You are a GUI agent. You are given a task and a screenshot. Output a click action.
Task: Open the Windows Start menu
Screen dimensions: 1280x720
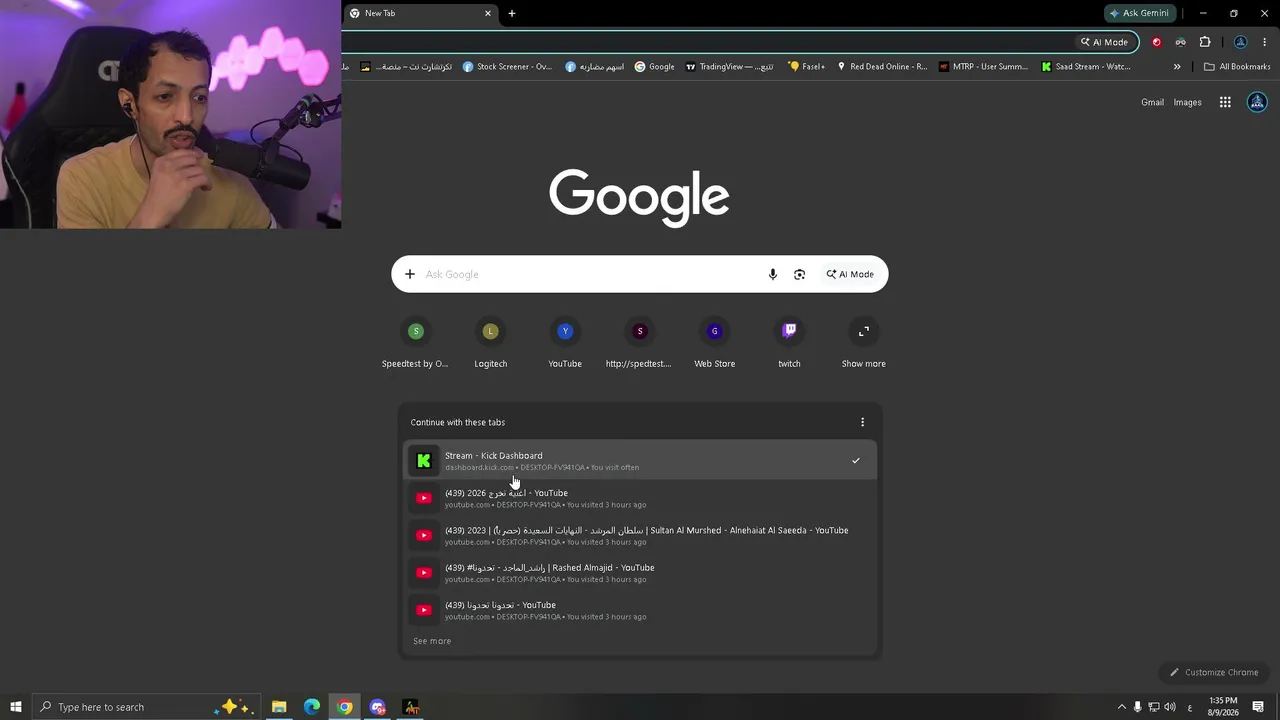tap(16, 707)
